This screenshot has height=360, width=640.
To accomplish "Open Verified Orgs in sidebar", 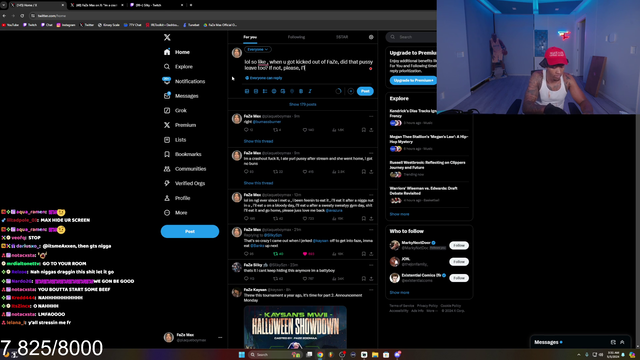I will (184, 183).
